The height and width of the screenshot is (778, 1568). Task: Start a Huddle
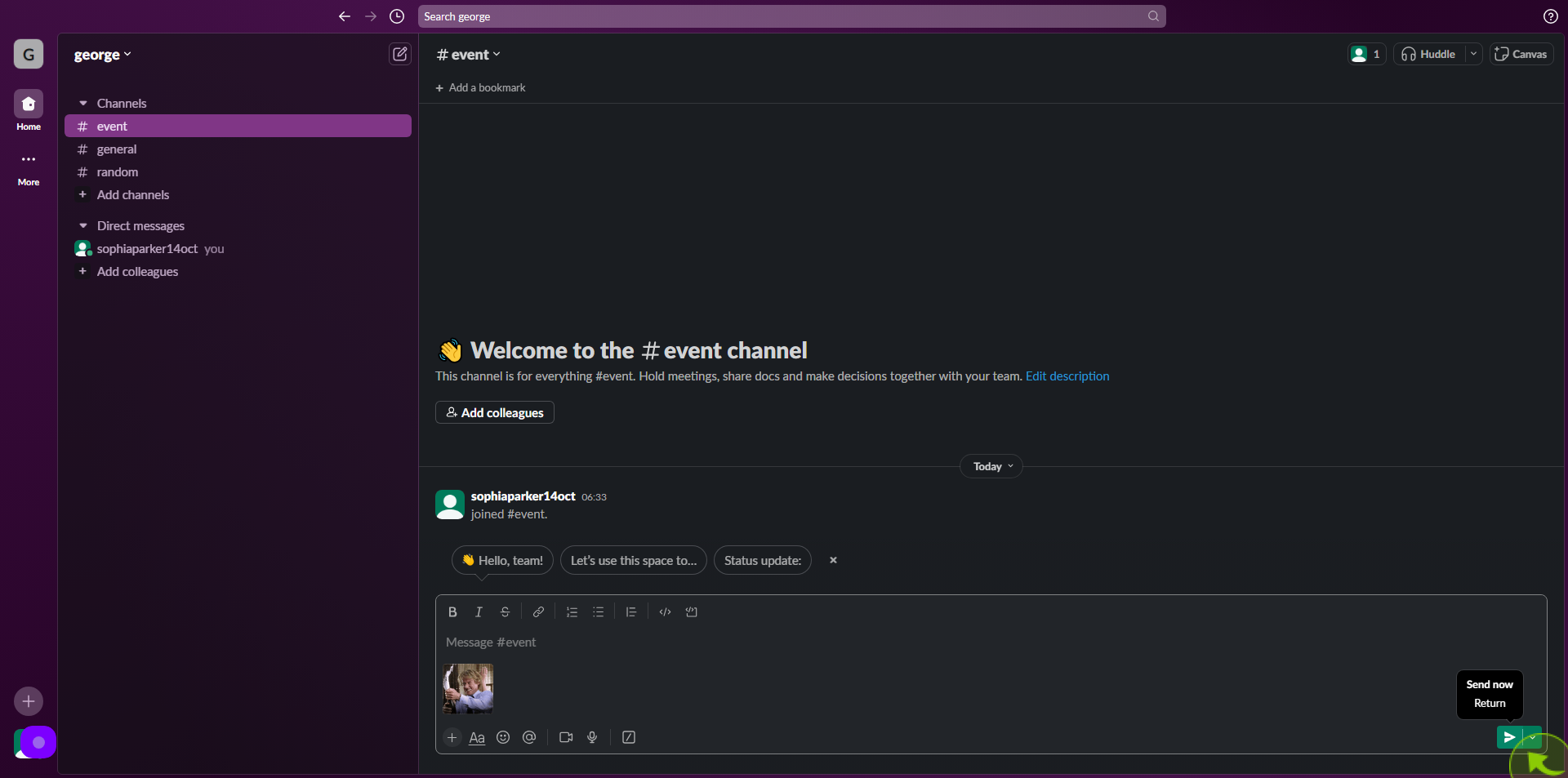point(1429,54)
